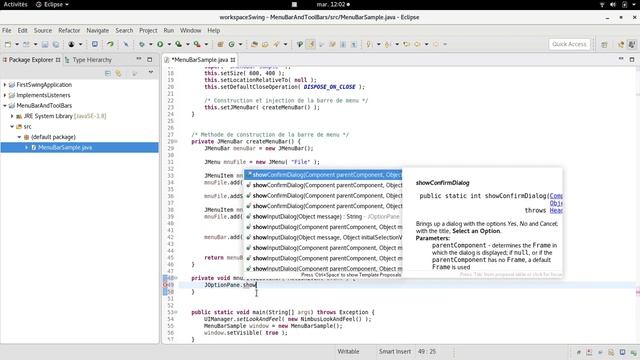Click the Next Annotation toolbar icon

pyautogui.click(x=369, y=44)
